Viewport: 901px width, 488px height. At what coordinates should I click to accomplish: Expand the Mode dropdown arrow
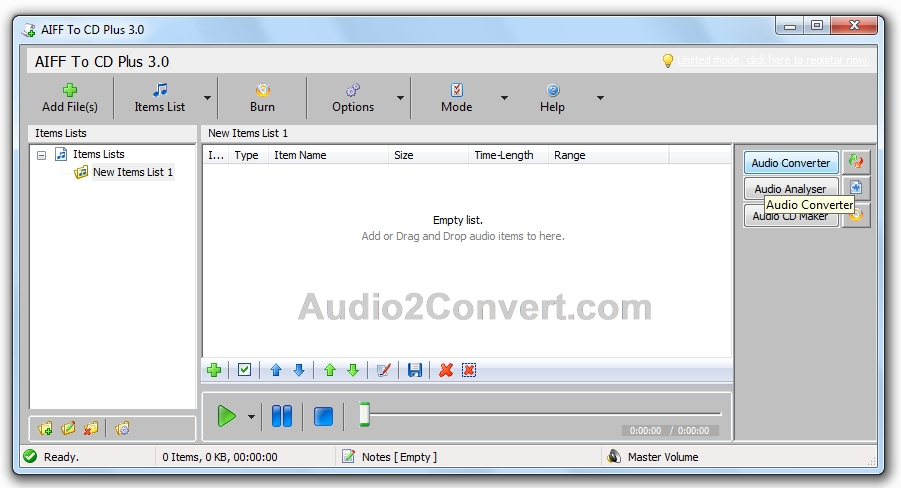(505, 98)
